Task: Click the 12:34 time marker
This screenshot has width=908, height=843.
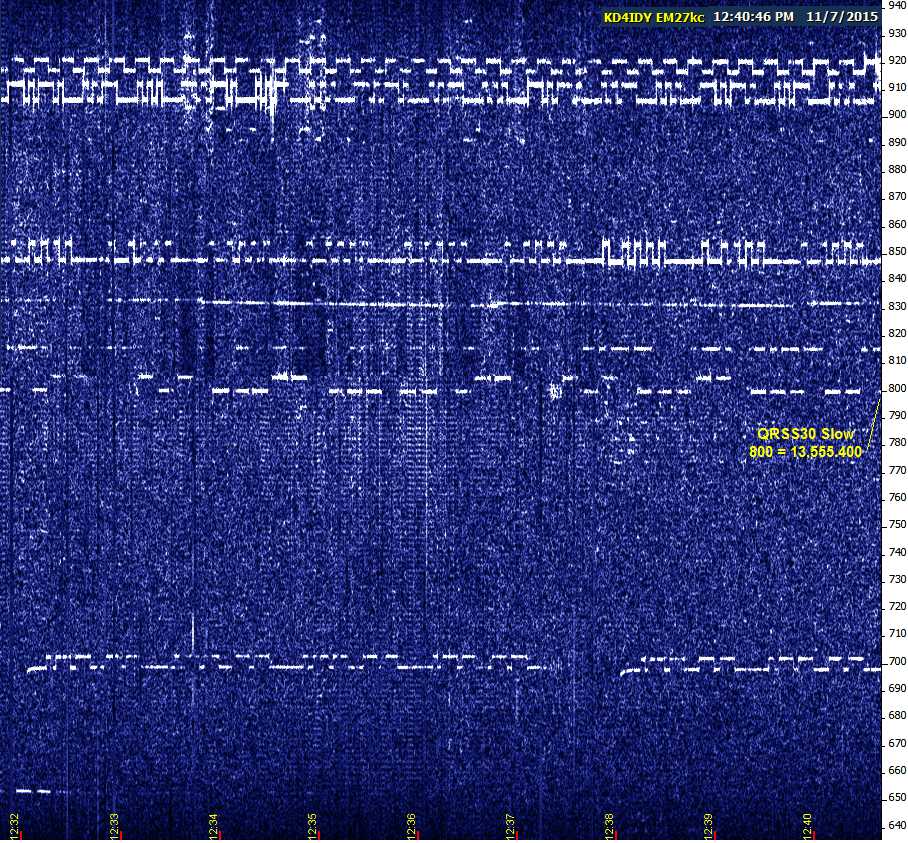Action: tap(213, 825)
